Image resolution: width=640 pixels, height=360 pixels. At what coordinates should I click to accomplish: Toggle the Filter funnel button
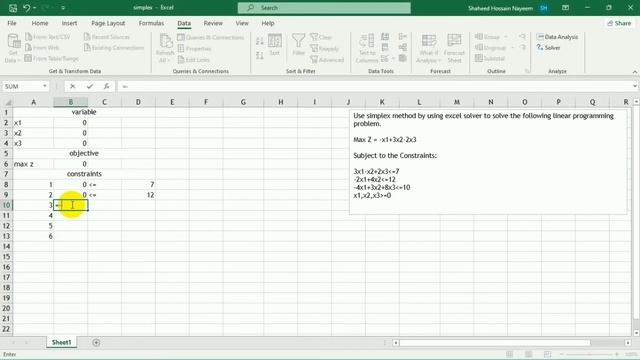coord(298,45)
